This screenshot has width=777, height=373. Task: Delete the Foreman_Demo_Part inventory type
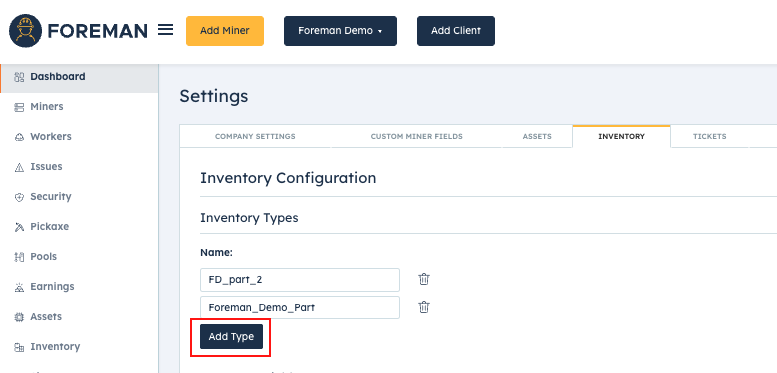tap(424, 307)
